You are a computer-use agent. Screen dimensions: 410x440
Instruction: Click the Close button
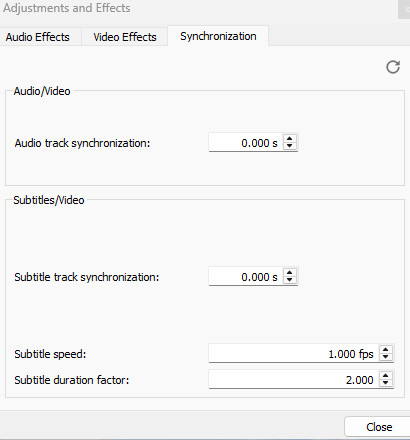379,427
